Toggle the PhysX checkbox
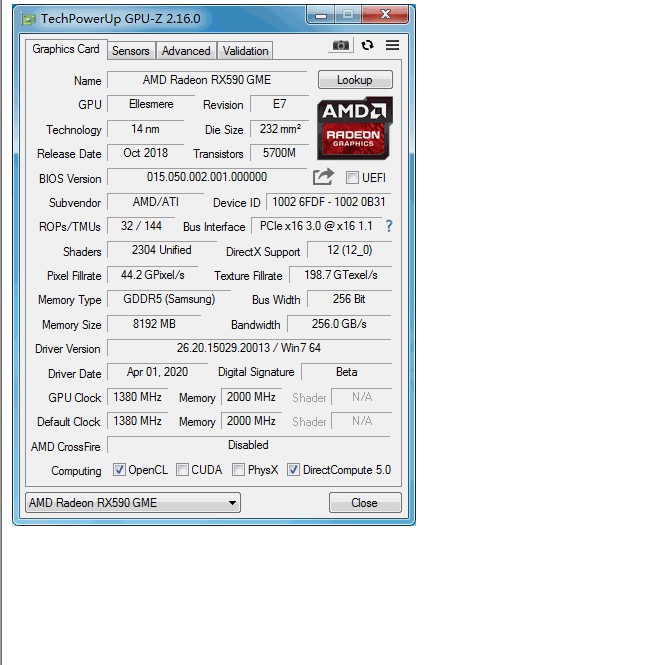Image resolution: width=651 pixels, height=665 pixels. 238,469
